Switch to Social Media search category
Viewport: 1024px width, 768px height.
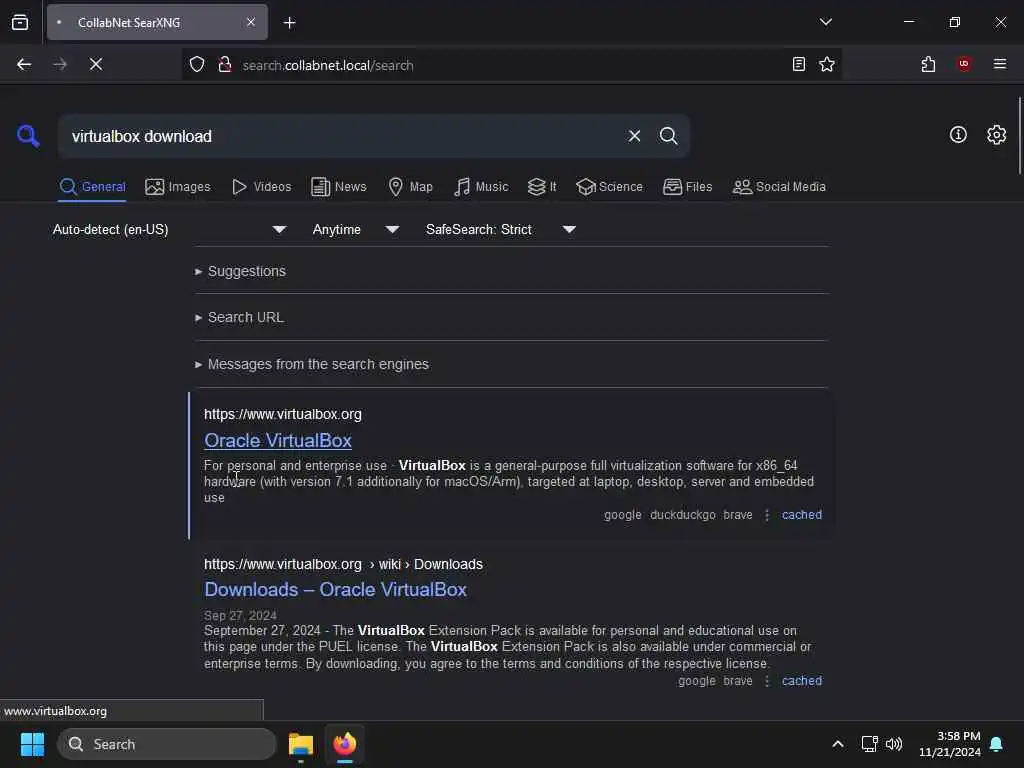pyautogui.click(x=778, y=187)
